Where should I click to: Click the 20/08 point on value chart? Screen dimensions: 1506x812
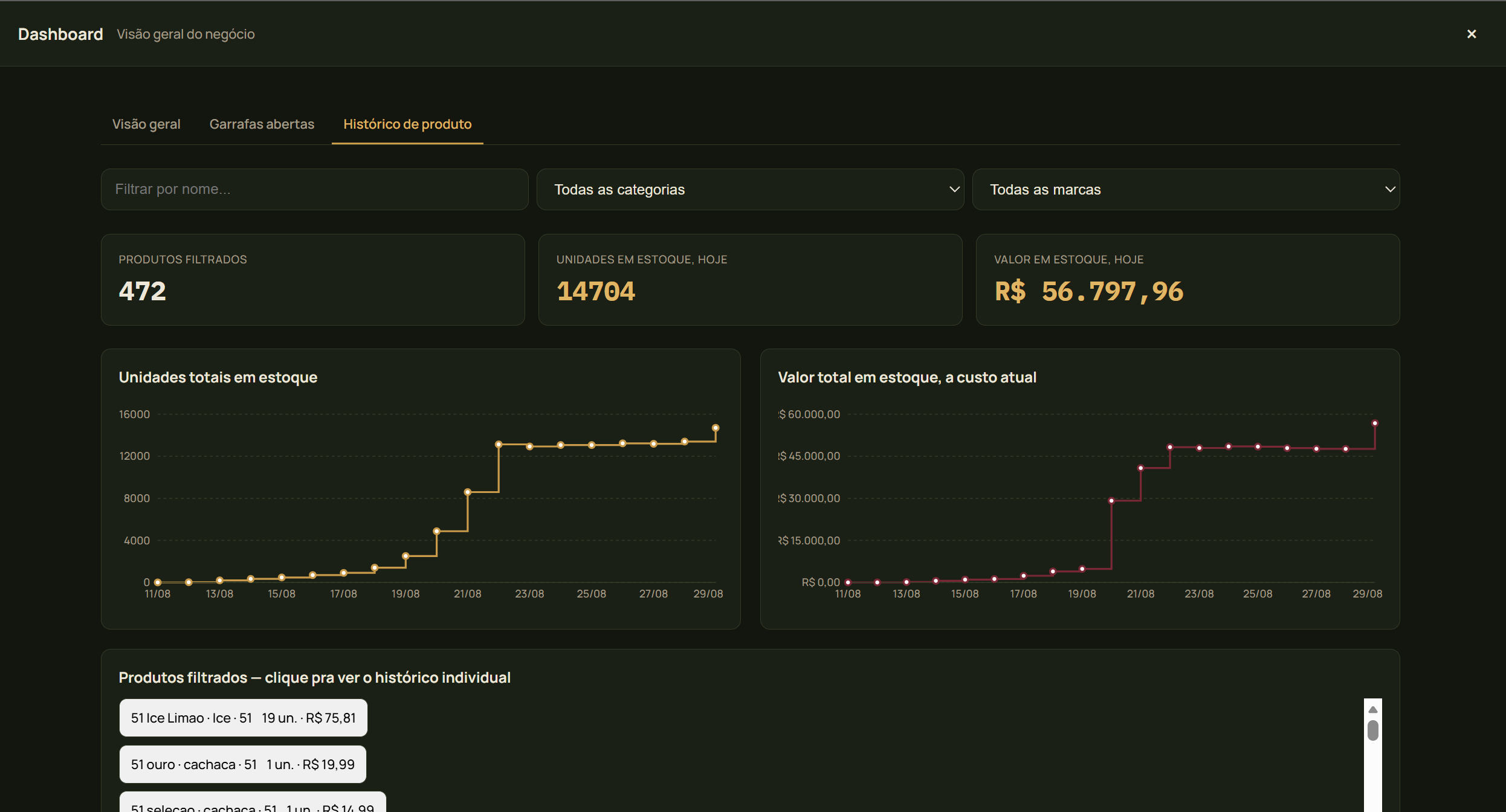1111,500
